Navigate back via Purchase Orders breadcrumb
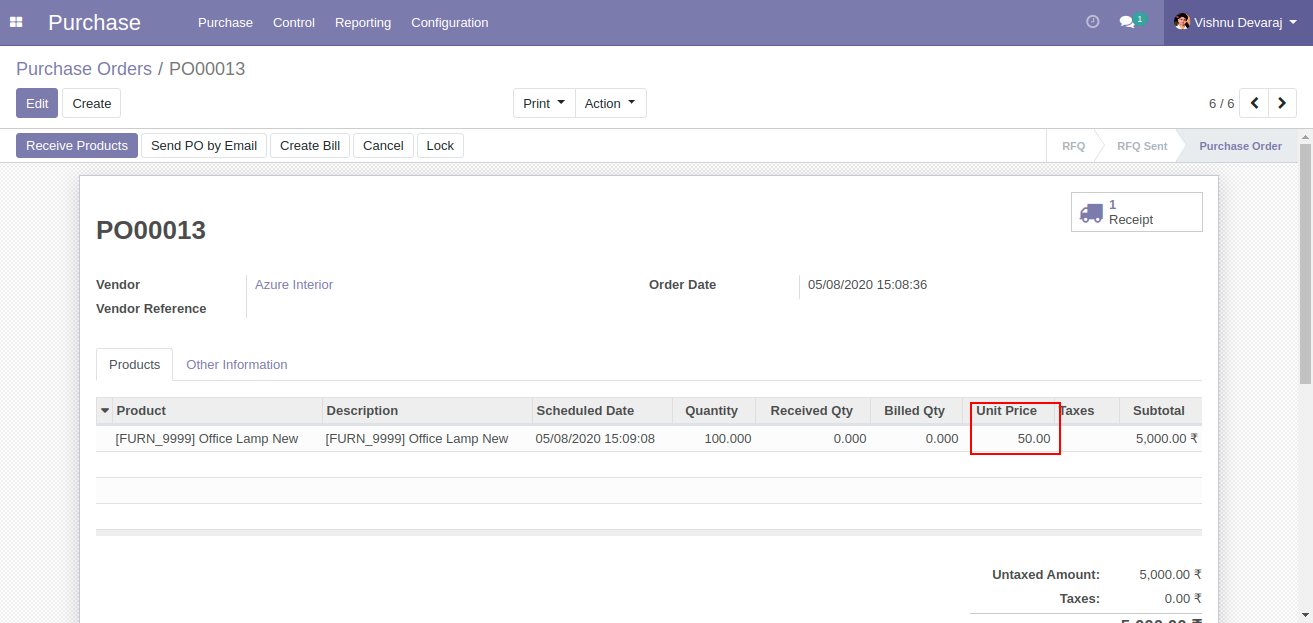 pos(83,69)
